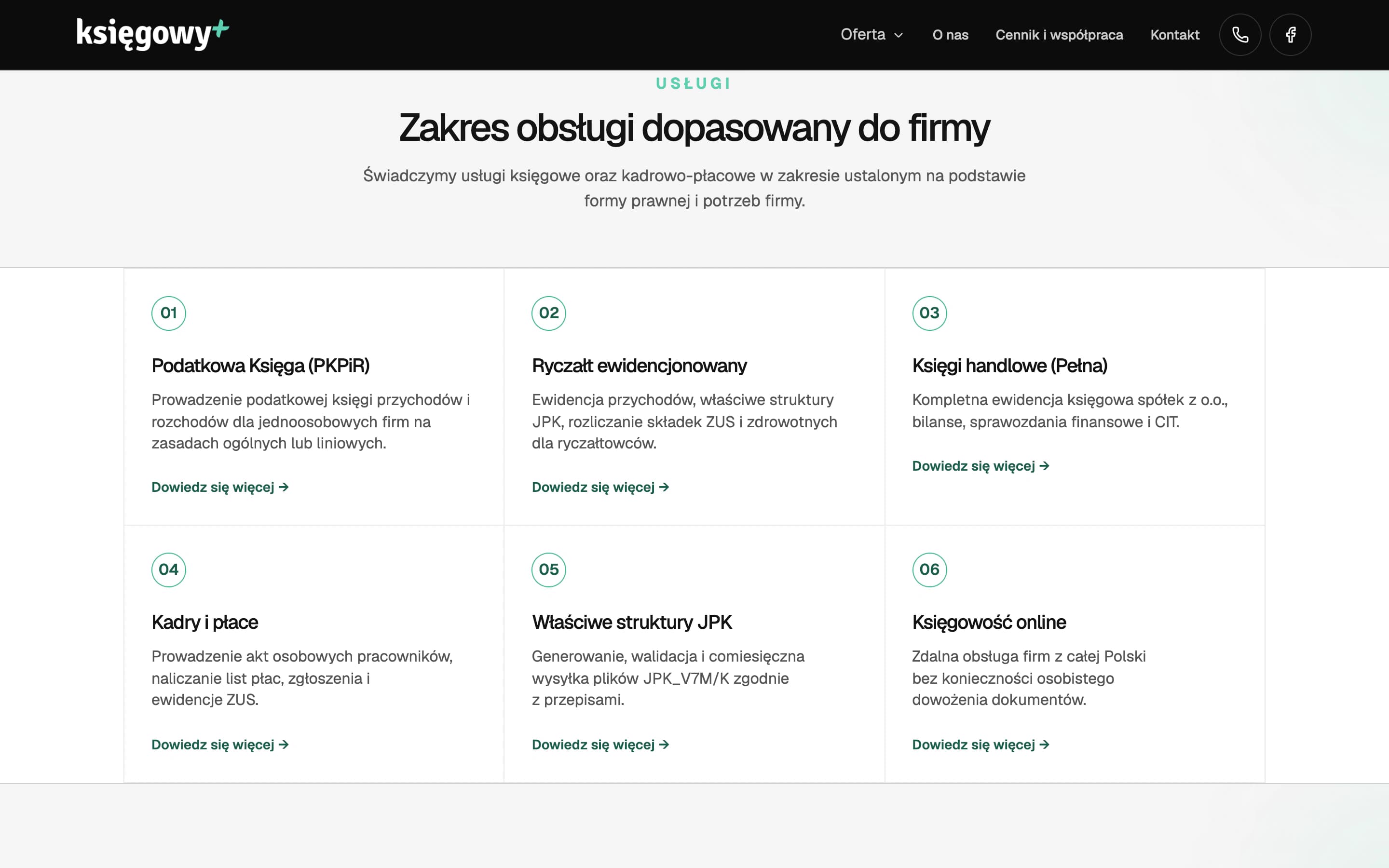
Task: Click the 01 number badge
Action: [x=169, y=313]
